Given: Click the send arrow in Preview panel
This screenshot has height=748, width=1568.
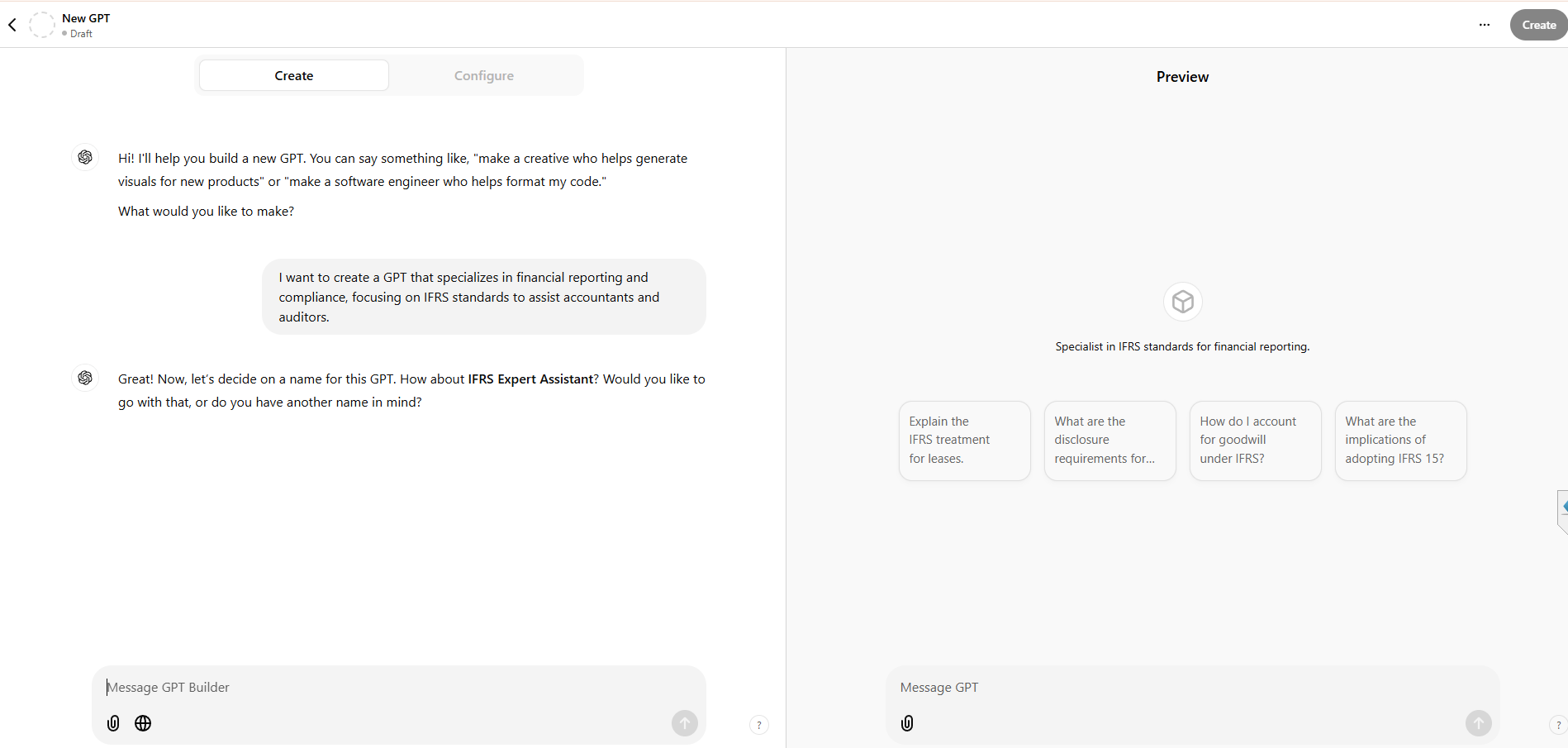Looking at the screenshot, I should [x=1478, y=723].
